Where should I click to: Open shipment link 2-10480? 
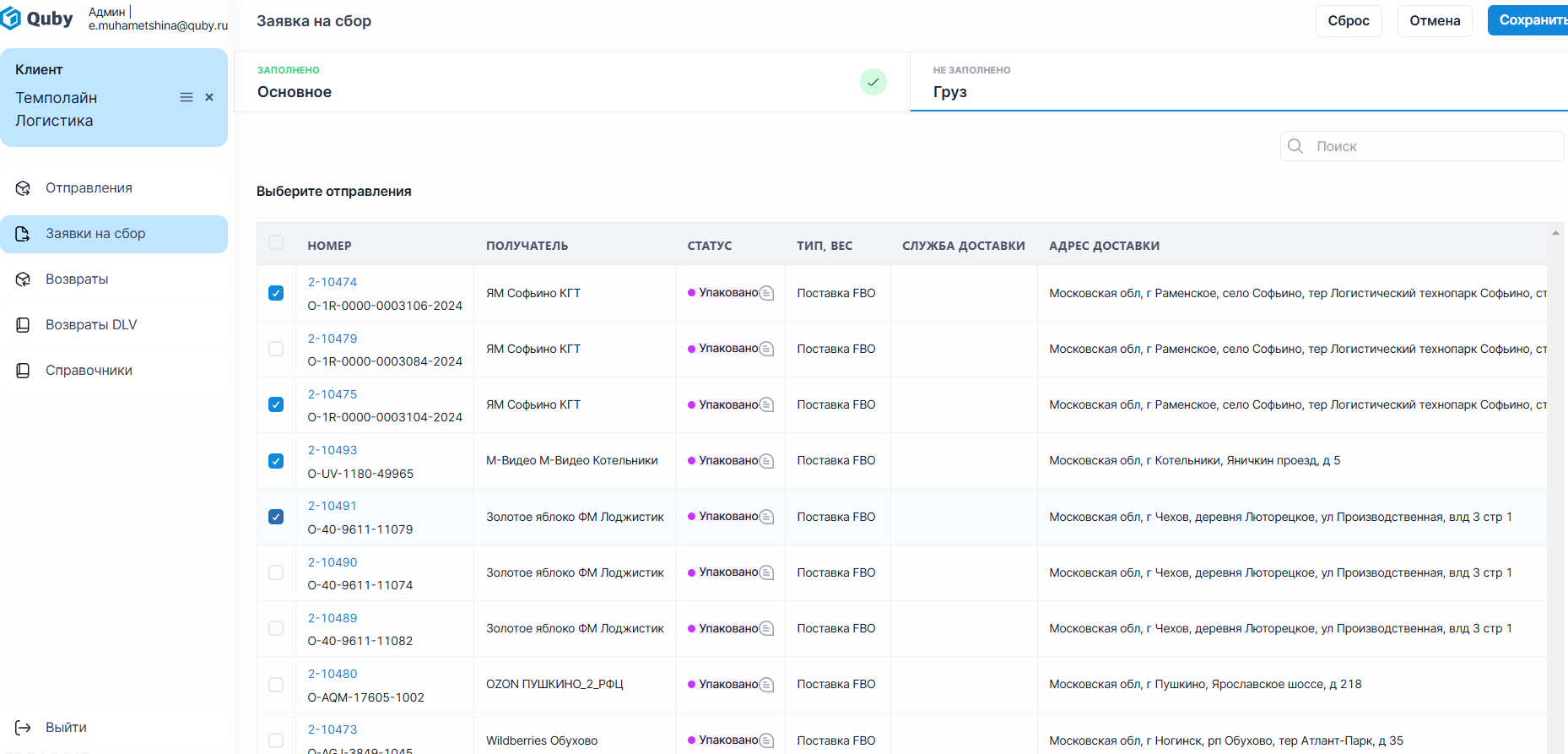[333, 674]
